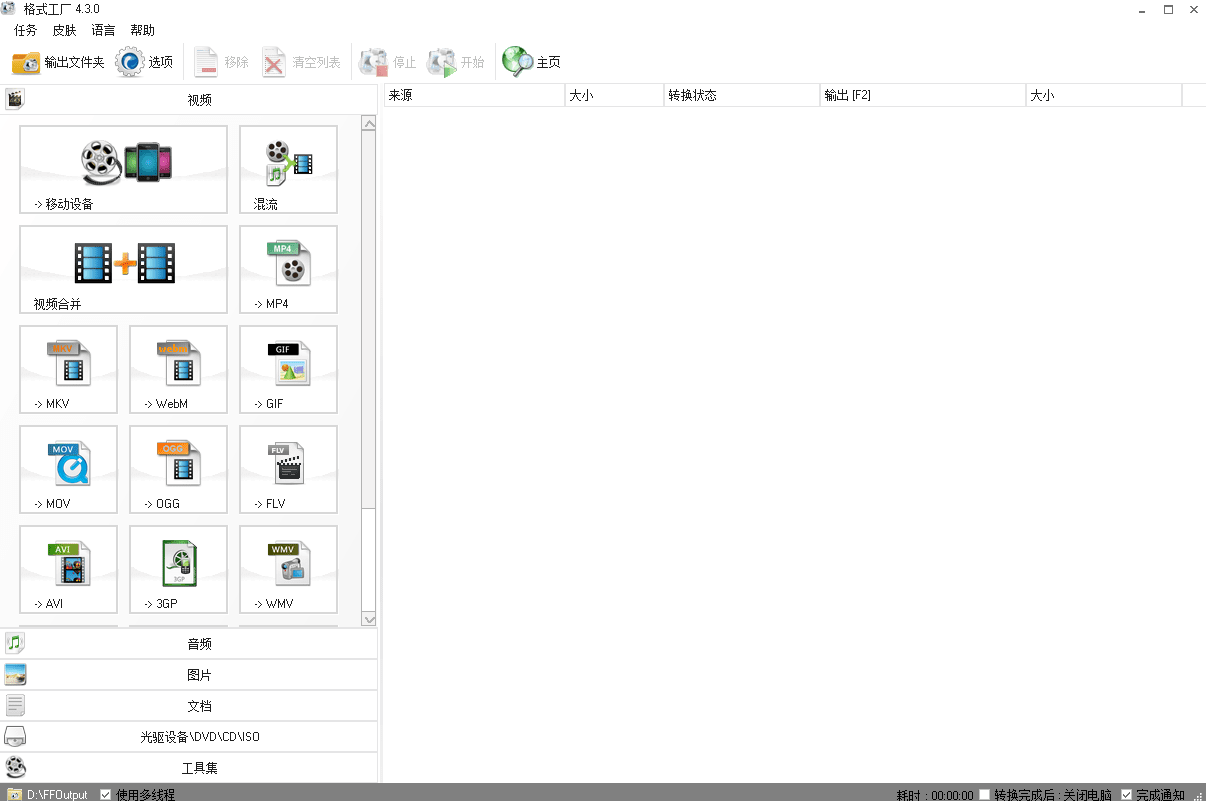Open the 任务 task menu
Viewport: 1206px width, 801px height.
click(25, 30)
